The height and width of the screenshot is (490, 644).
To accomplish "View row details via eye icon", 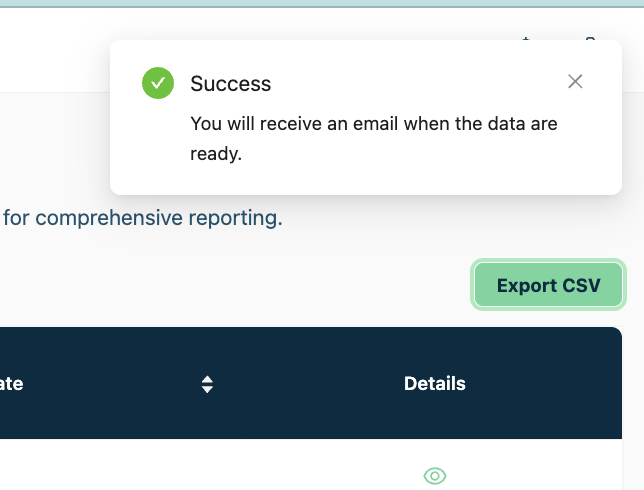I will tap(434, 476).
